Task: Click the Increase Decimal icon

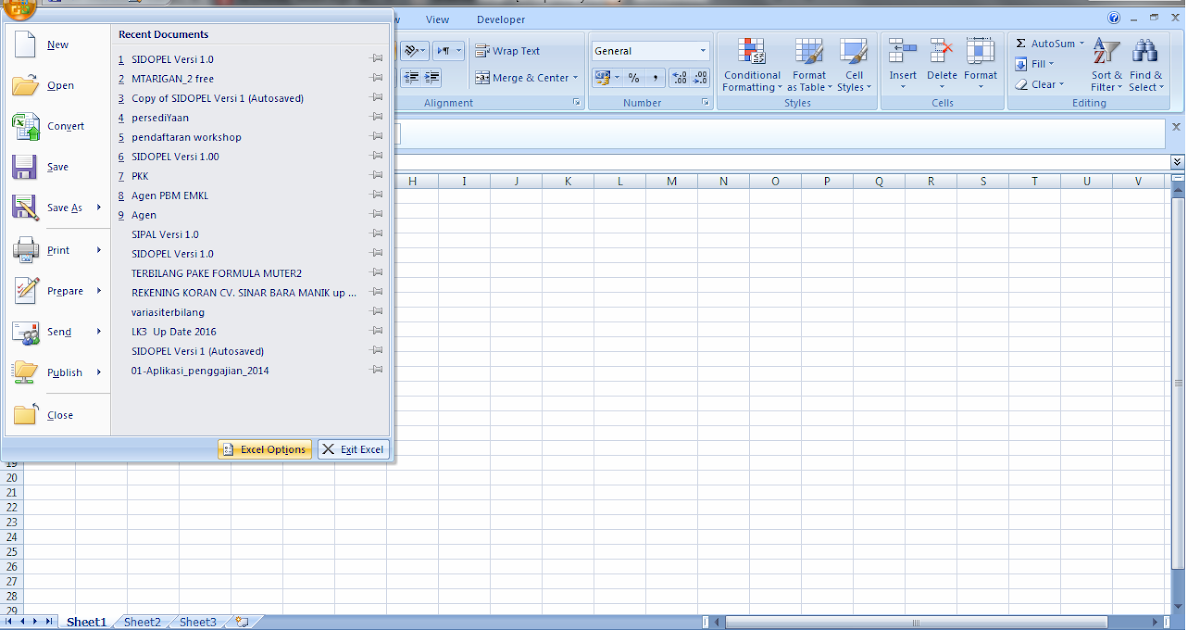Action: (x=679, y=77)
